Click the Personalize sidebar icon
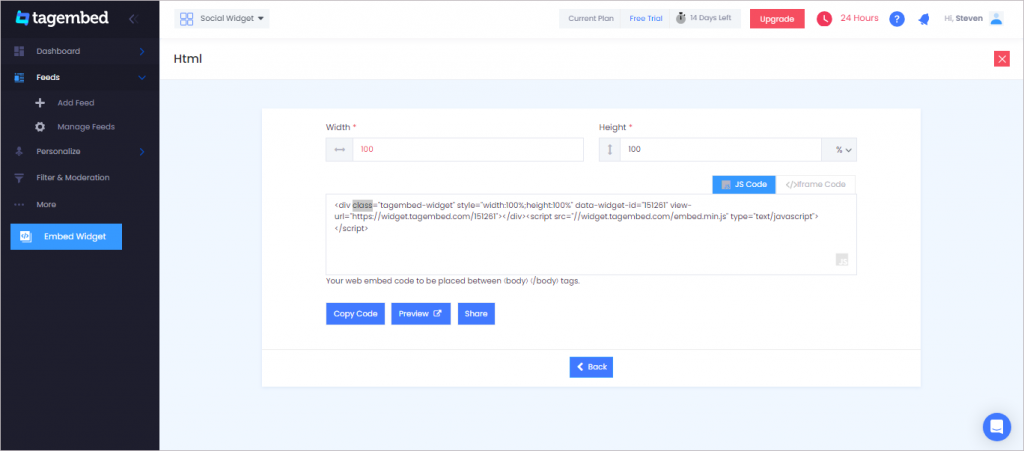The height and width of the screenshot is (451, 1024). (x=19, y=151)
